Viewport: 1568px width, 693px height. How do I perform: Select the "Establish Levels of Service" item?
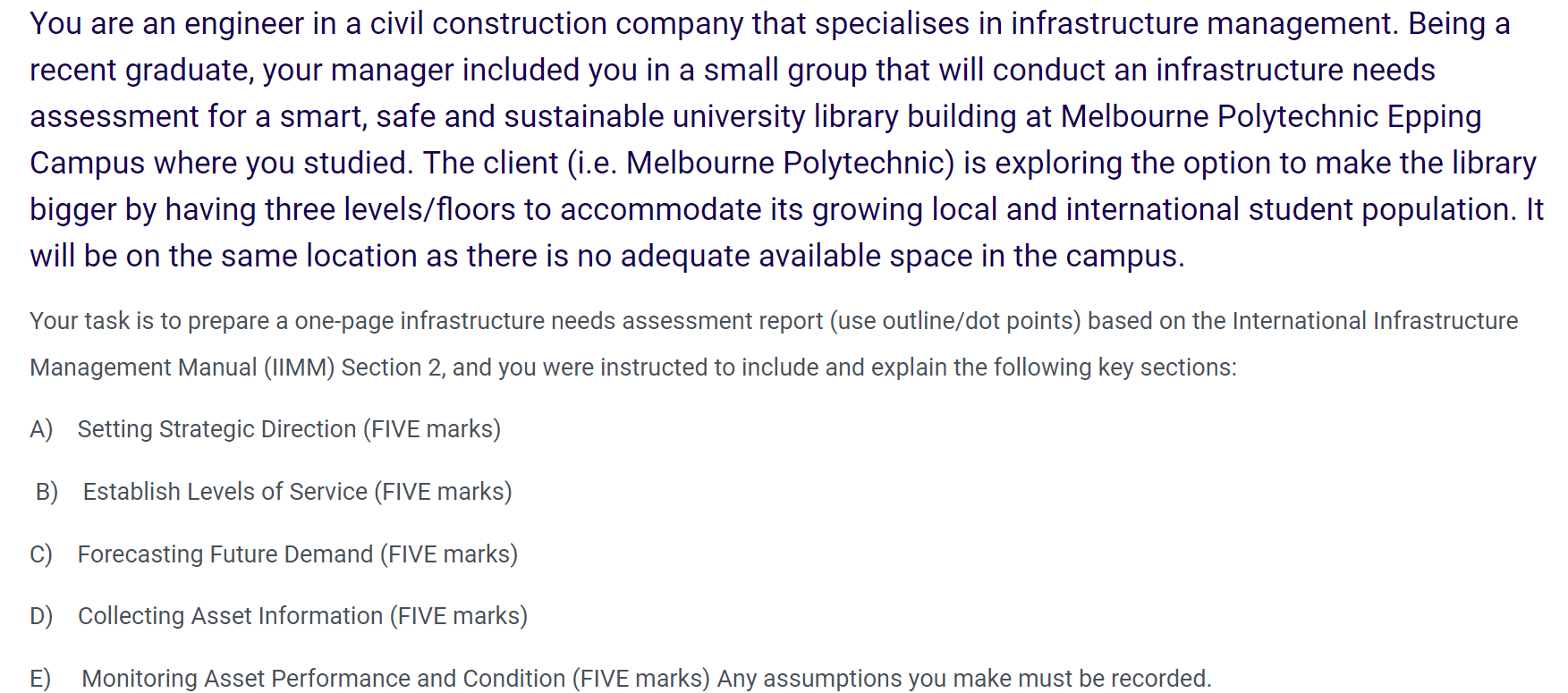point(225,492)
